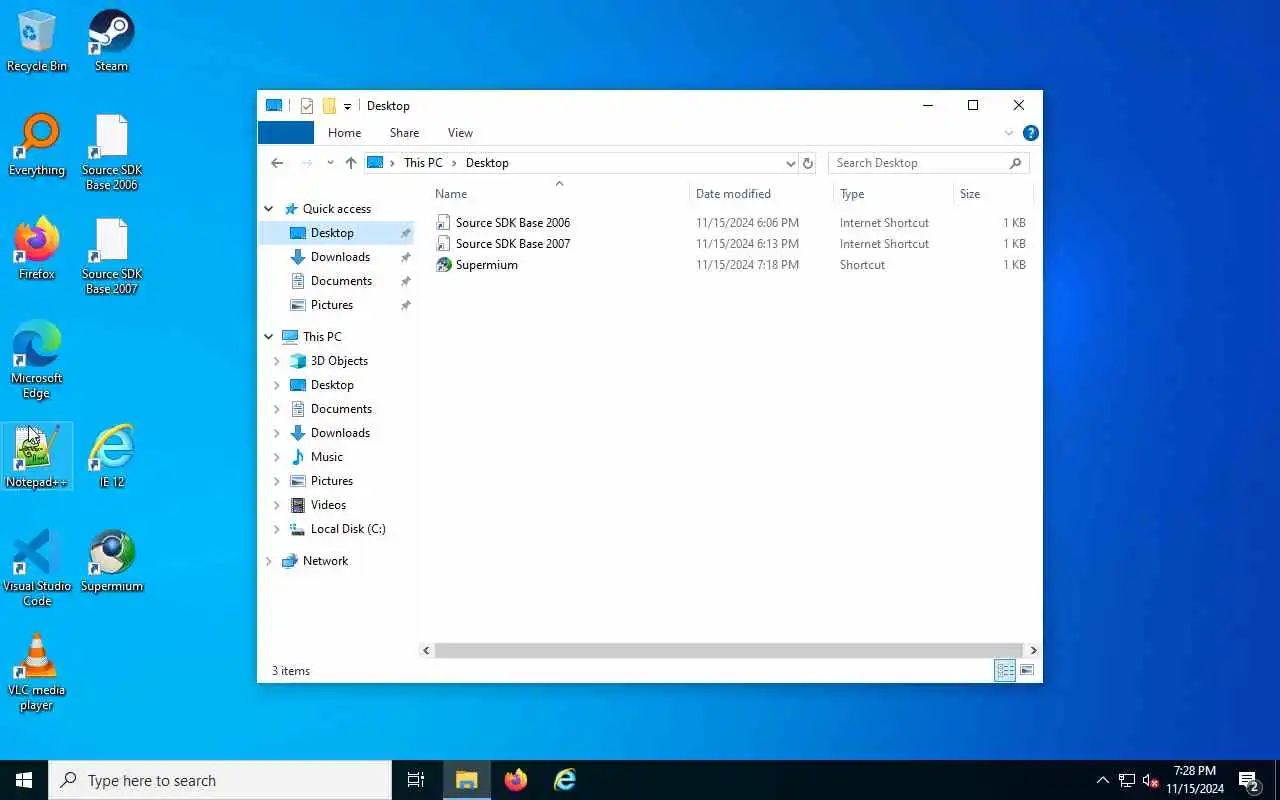Click the Task View taskbar button
Image resolution: width=1280 pixels, height=800 pixels.
coord(416,780)
